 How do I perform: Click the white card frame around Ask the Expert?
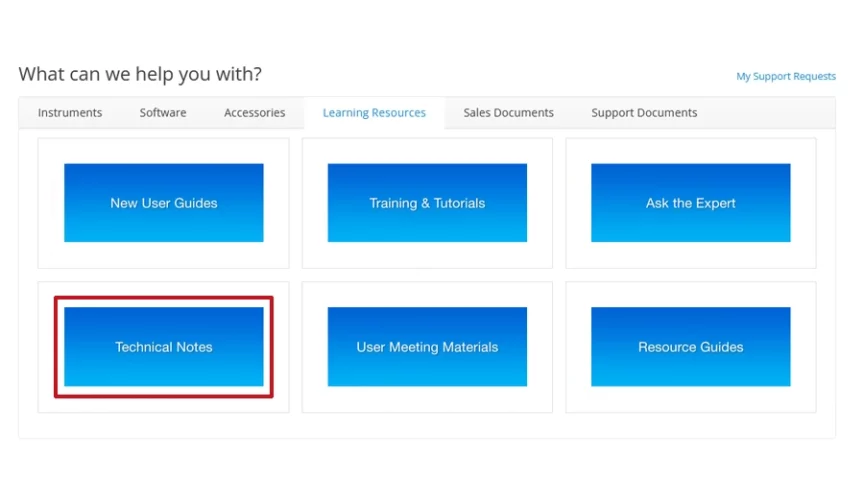click(690, 255)
